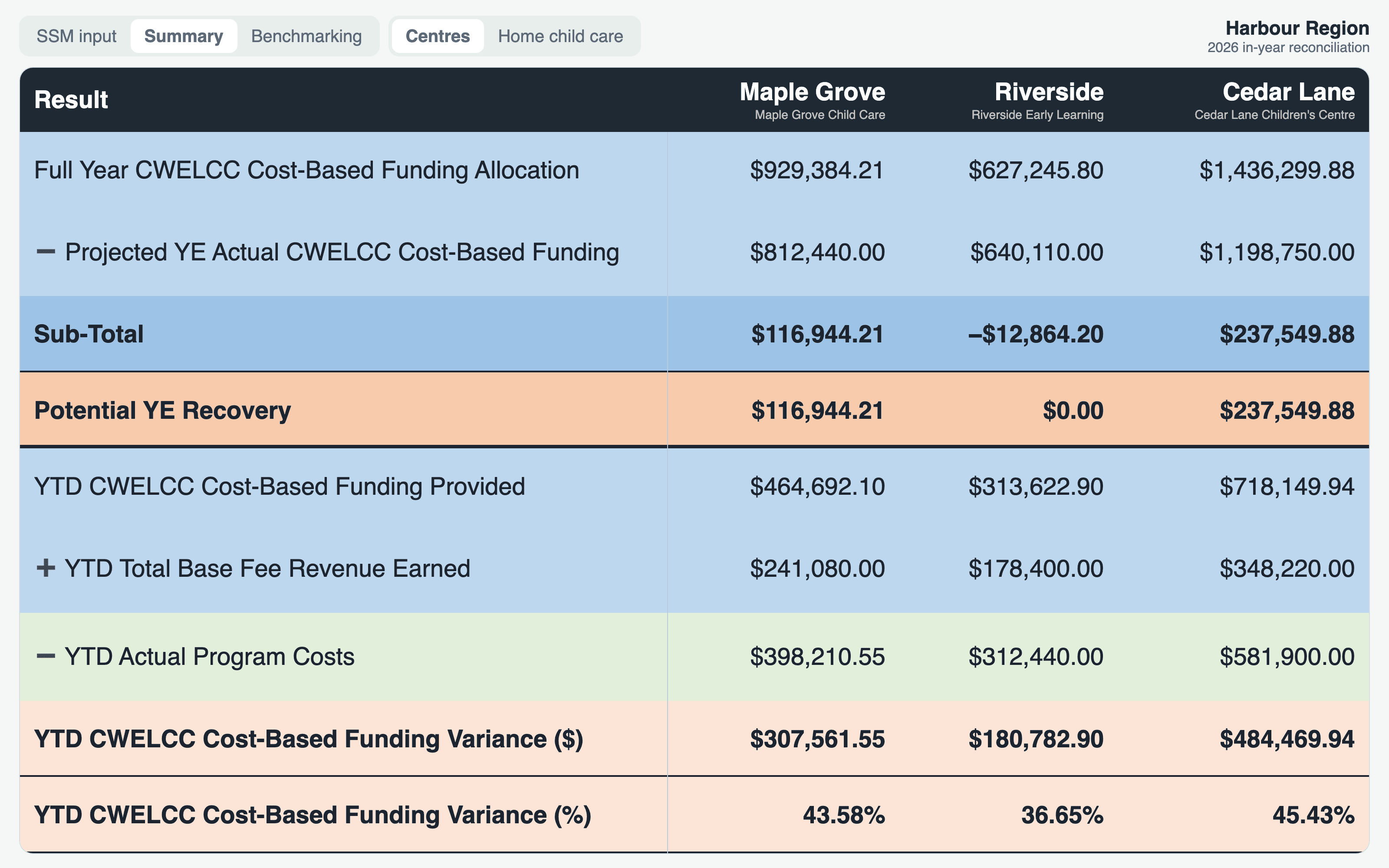The height and width of the screenshot is (868, 1389).
Task: Click the $581,900.00 program costs cell
Action: click(1287, 657)
